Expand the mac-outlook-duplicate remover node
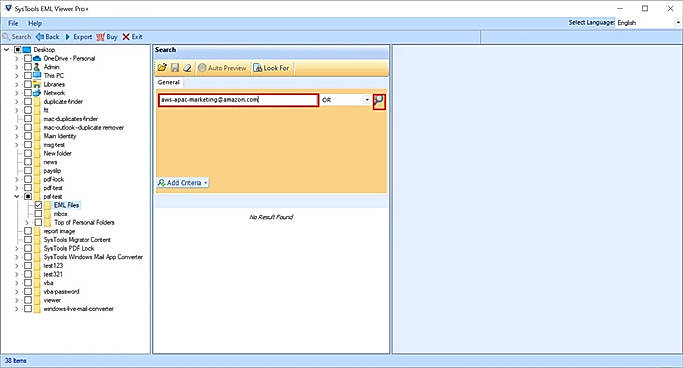 coord(17,128)
